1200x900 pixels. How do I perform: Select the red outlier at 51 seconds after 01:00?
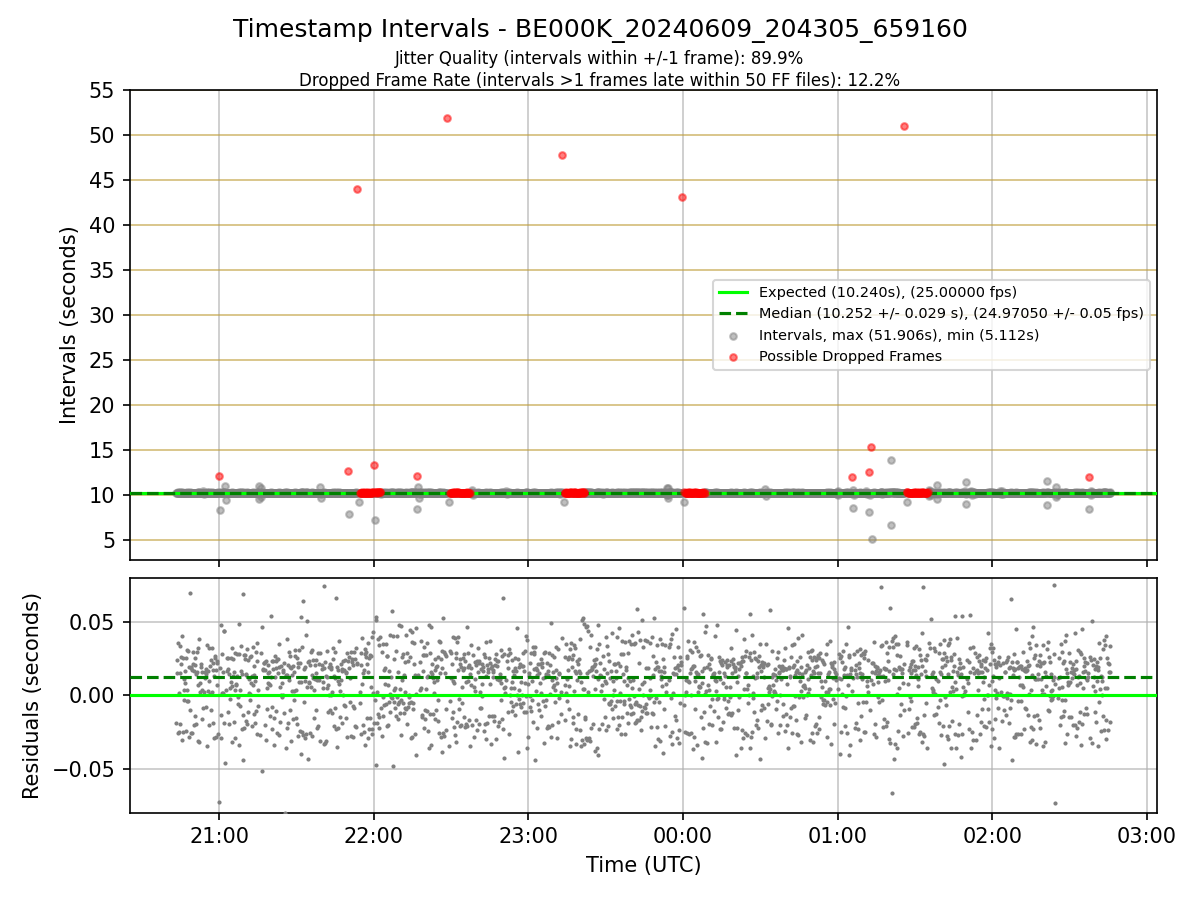click(x=904, y=126)
